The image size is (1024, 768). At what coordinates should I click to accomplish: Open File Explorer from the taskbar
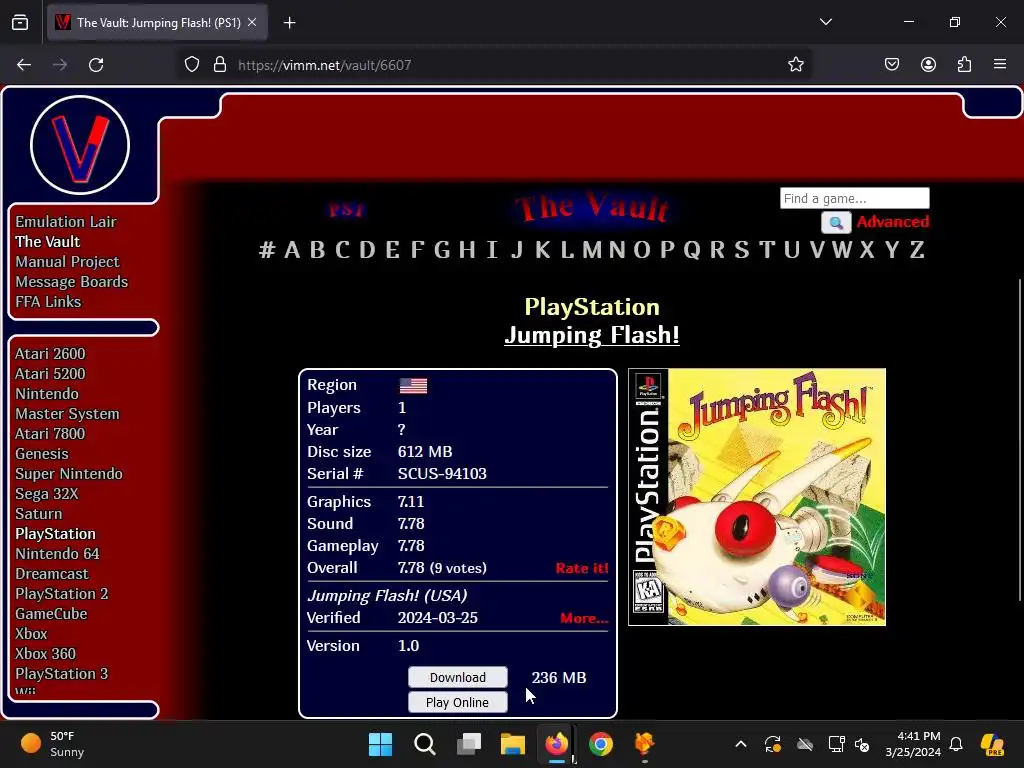pos(513,744)
